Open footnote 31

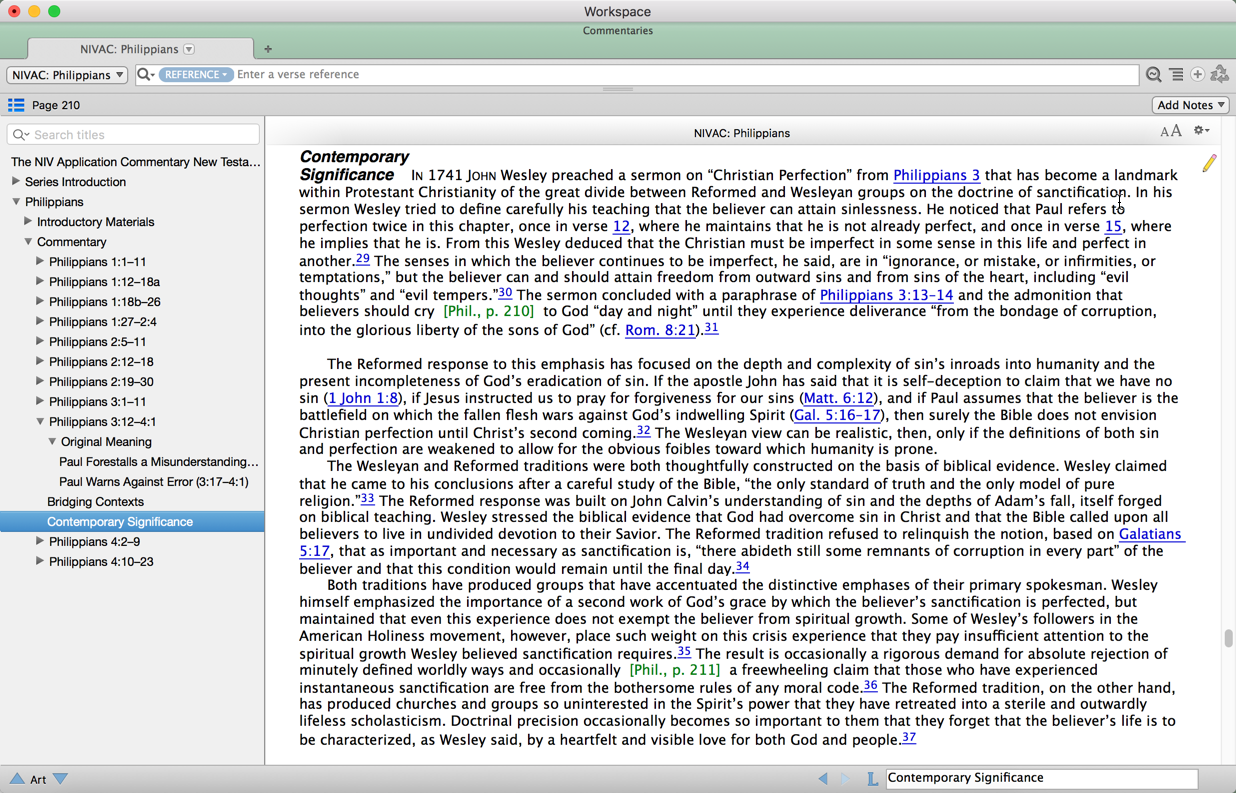pos(711,328)
